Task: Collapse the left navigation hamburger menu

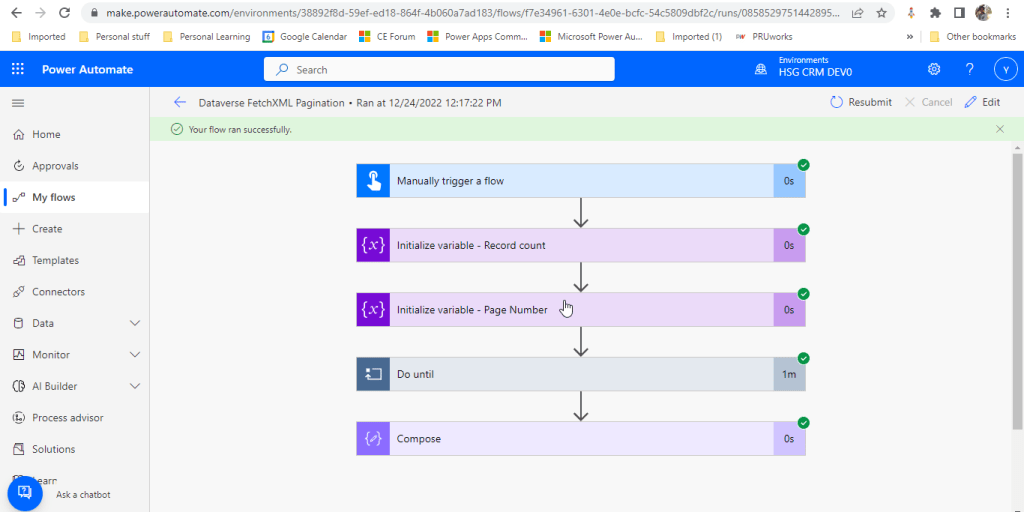Action: [x=18, y=103]
